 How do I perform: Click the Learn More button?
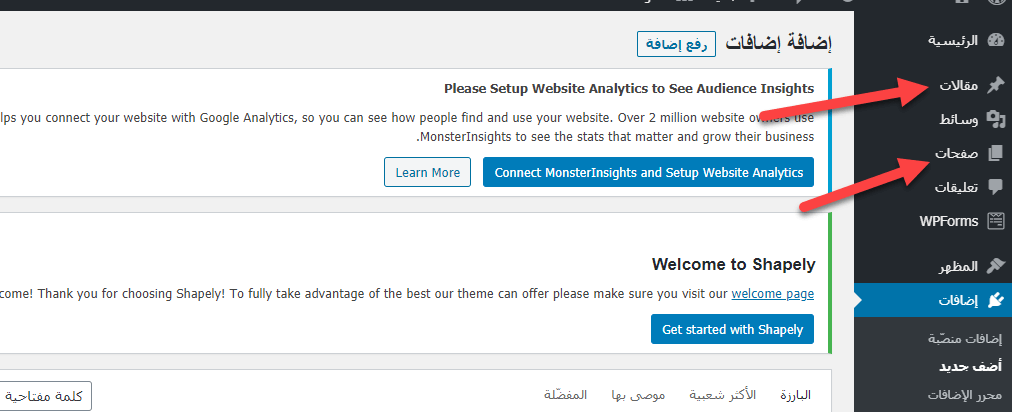(427, 172)
